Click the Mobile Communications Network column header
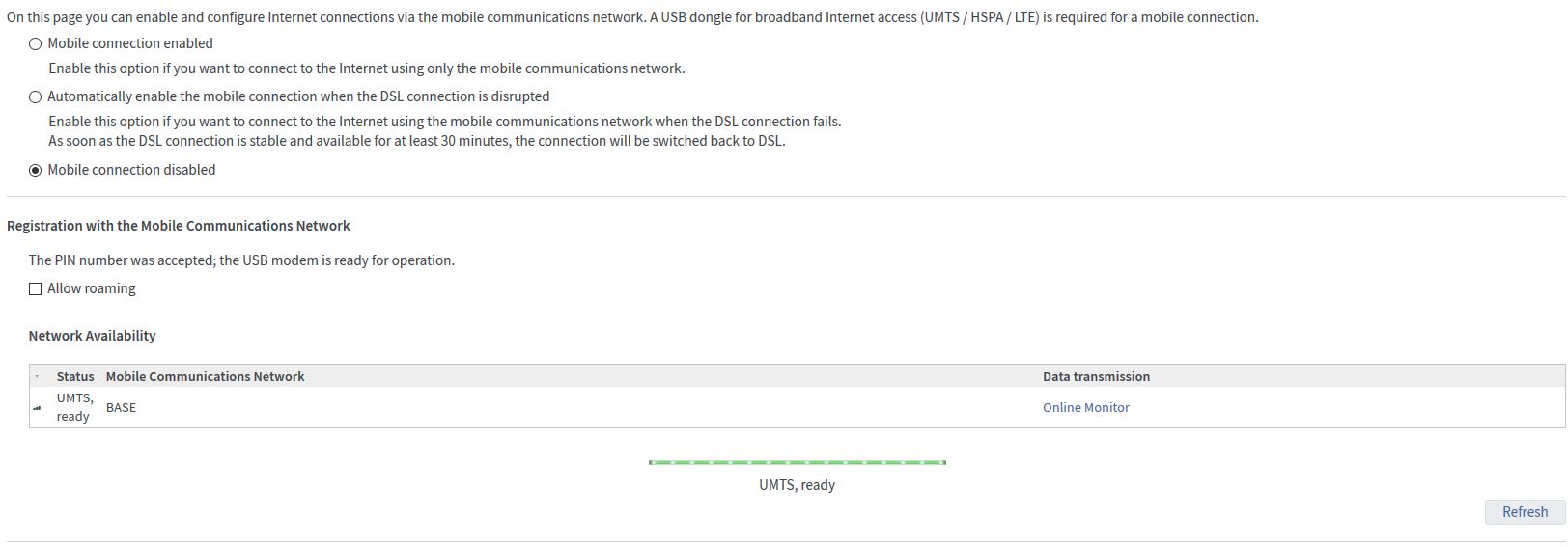This screenshot has height=547, width=1568. [x=205, y=377]
